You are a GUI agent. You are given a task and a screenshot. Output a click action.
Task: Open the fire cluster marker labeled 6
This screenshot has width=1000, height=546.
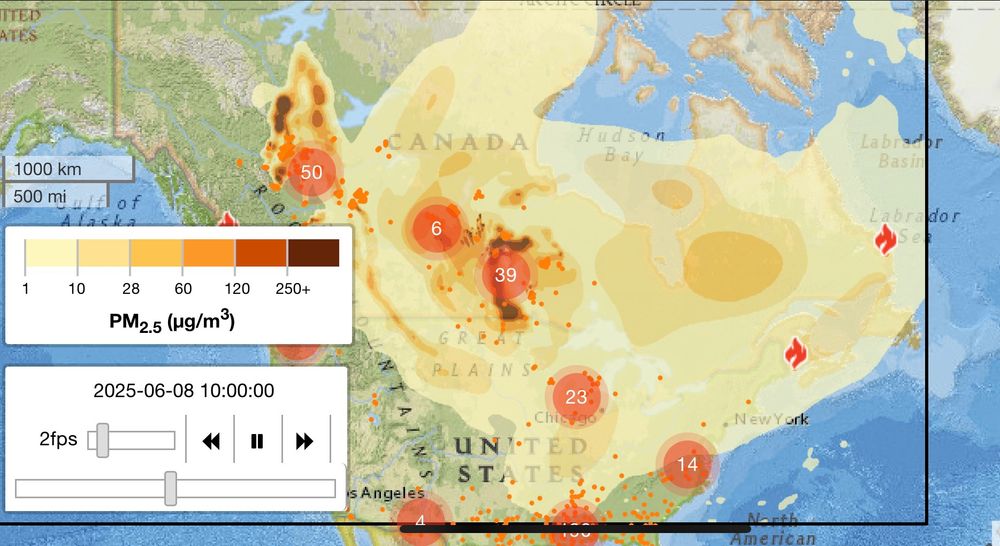click(x=436, y=228)
